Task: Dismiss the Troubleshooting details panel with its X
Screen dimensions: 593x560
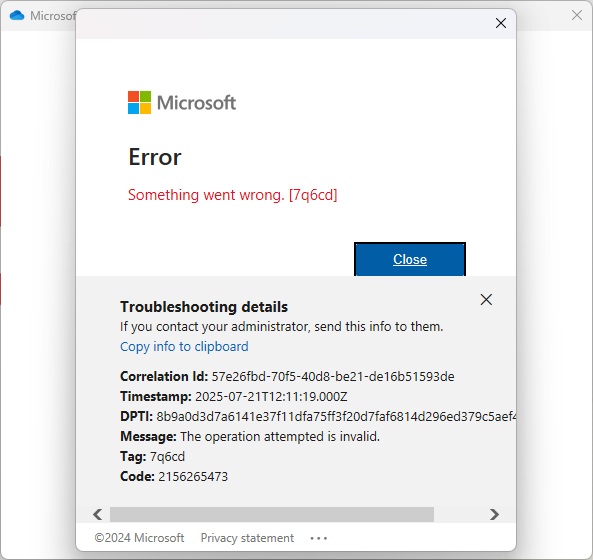Action: [486, 299]
